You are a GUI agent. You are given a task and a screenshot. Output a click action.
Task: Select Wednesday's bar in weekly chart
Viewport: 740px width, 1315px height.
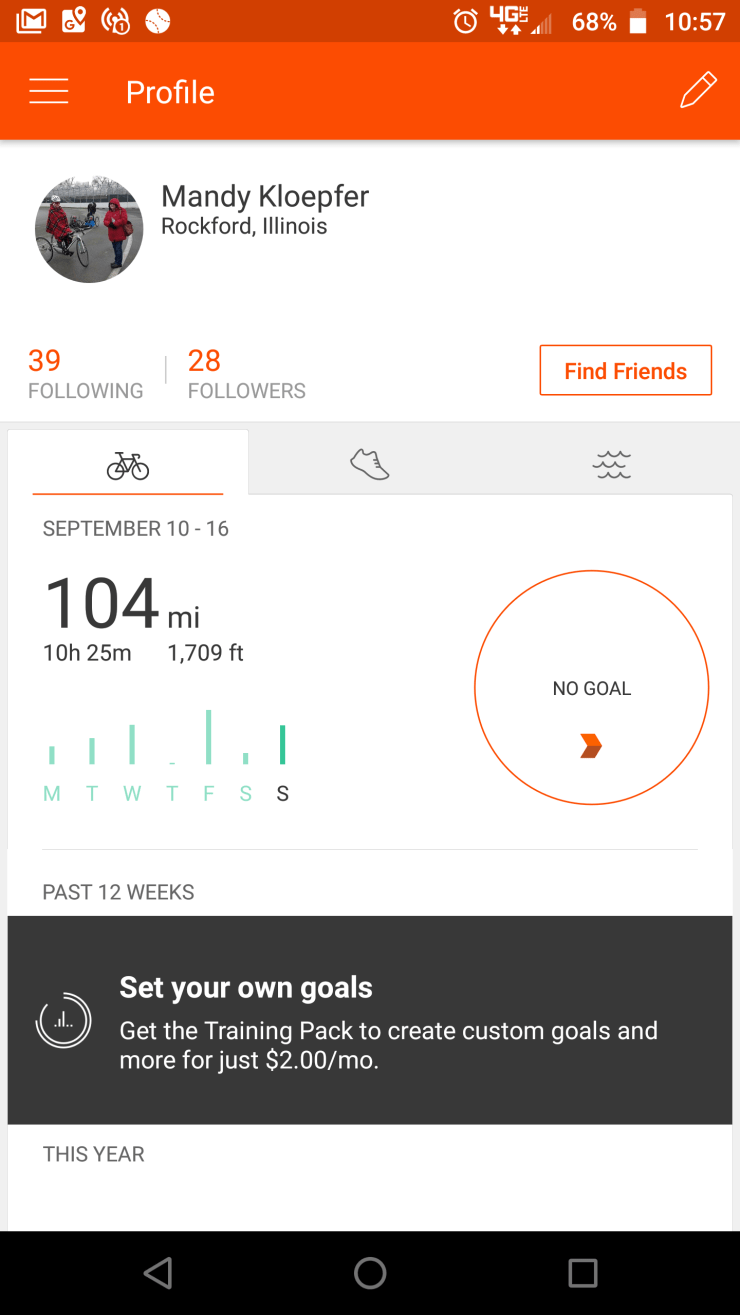132,745
